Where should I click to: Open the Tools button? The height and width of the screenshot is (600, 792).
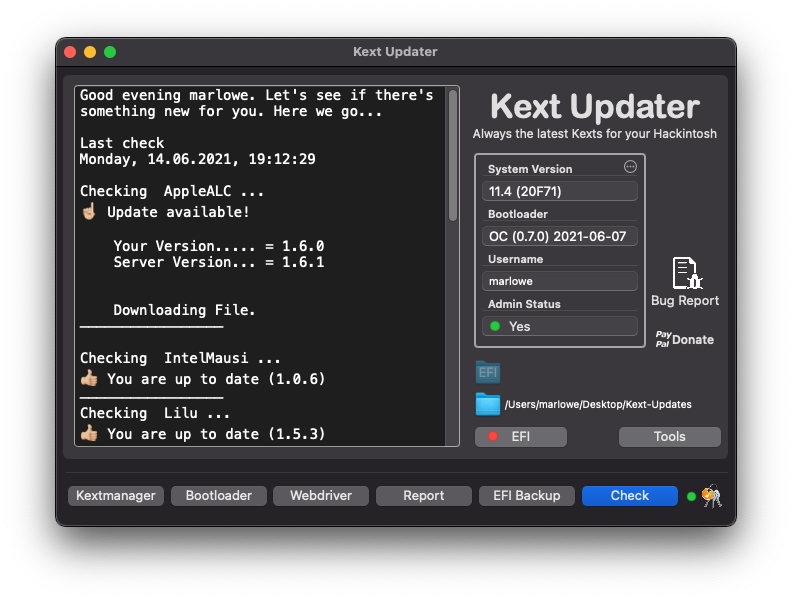click(x=669, y=436)
